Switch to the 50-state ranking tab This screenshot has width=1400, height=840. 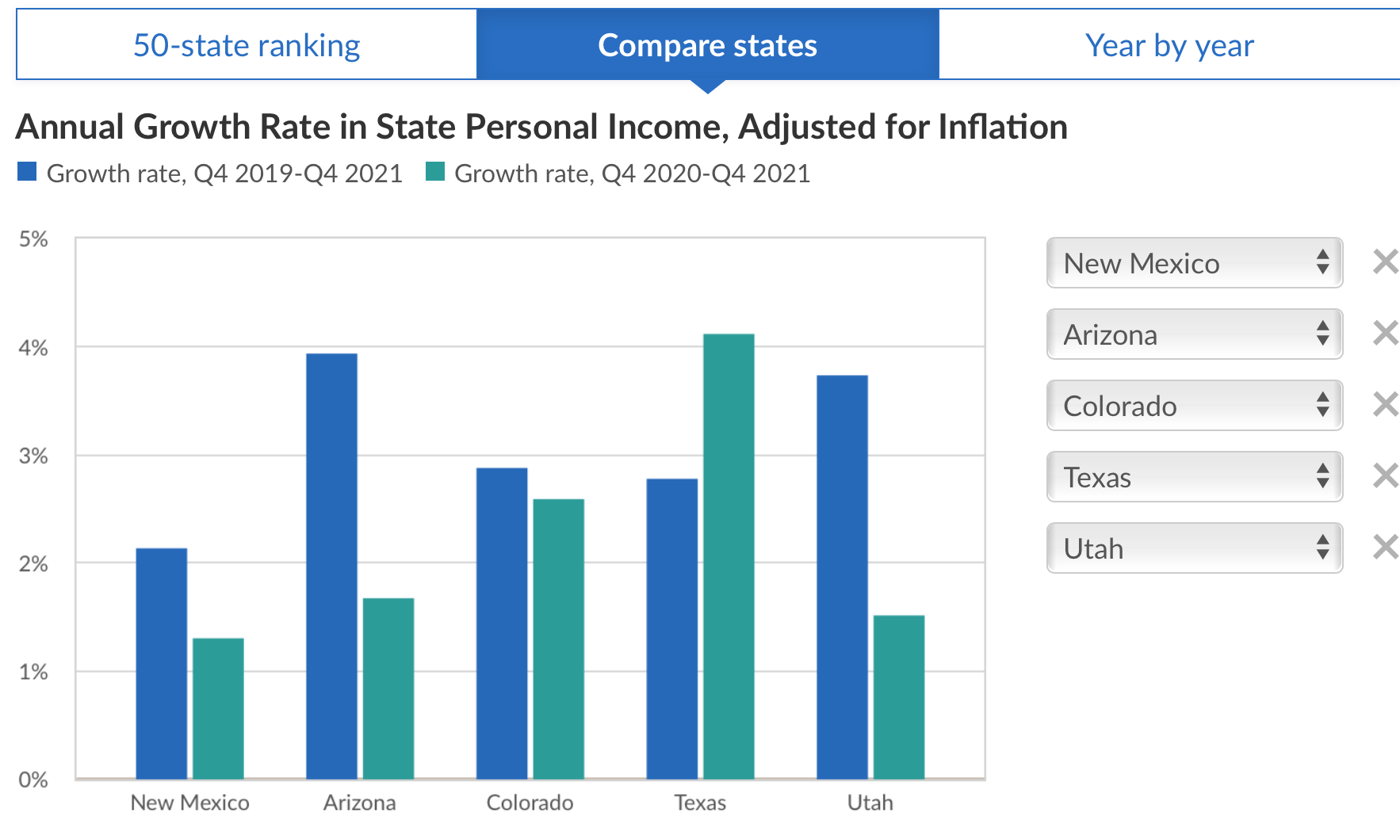point(247,45)
